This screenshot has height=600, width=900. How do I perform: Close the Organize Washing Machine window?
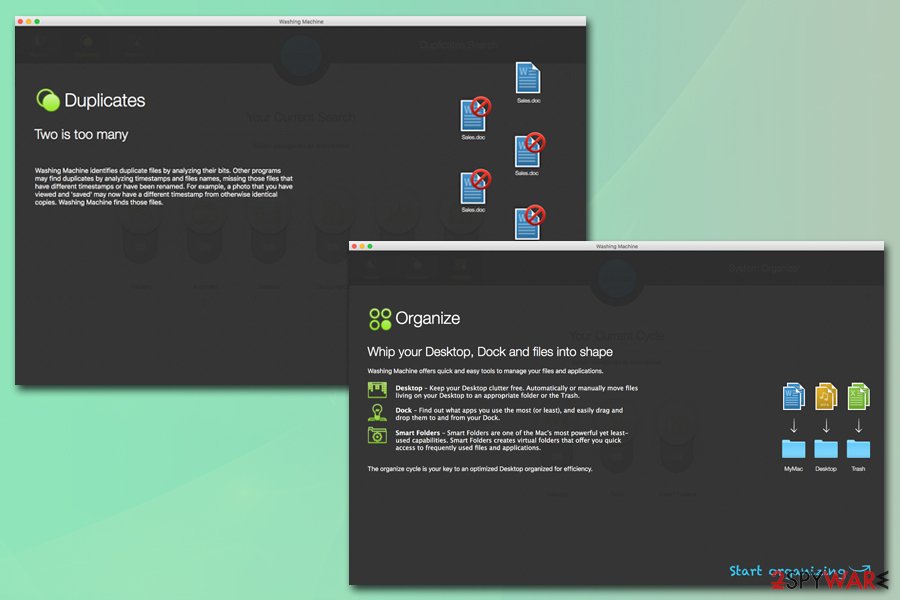point(354,246)
